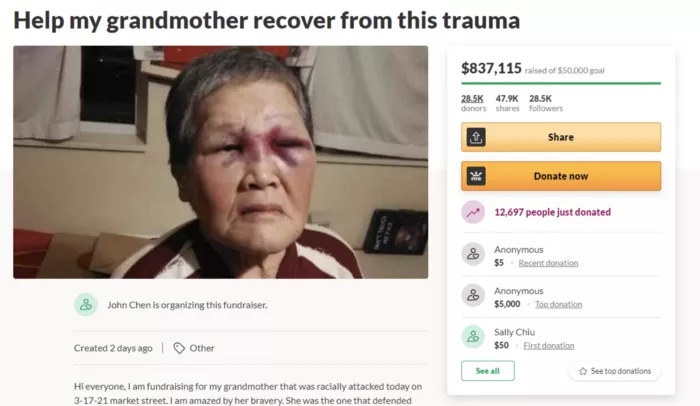Click the fundraiser main photo
The width and height of the screenshot is (700, 406).
coord(221,162)
